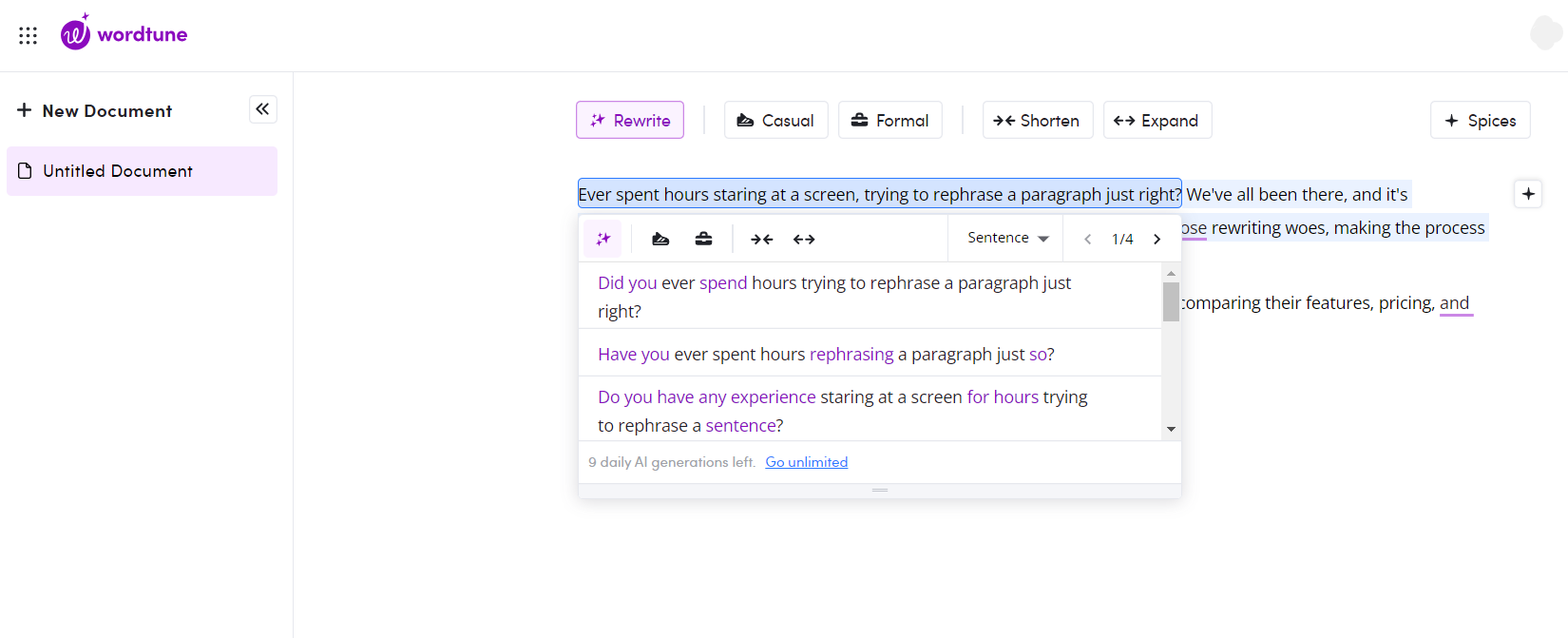Click the Rewrite toolbar button
Image resolution: width=1568 pixels, height=638 pixels.
click(630, 120)
